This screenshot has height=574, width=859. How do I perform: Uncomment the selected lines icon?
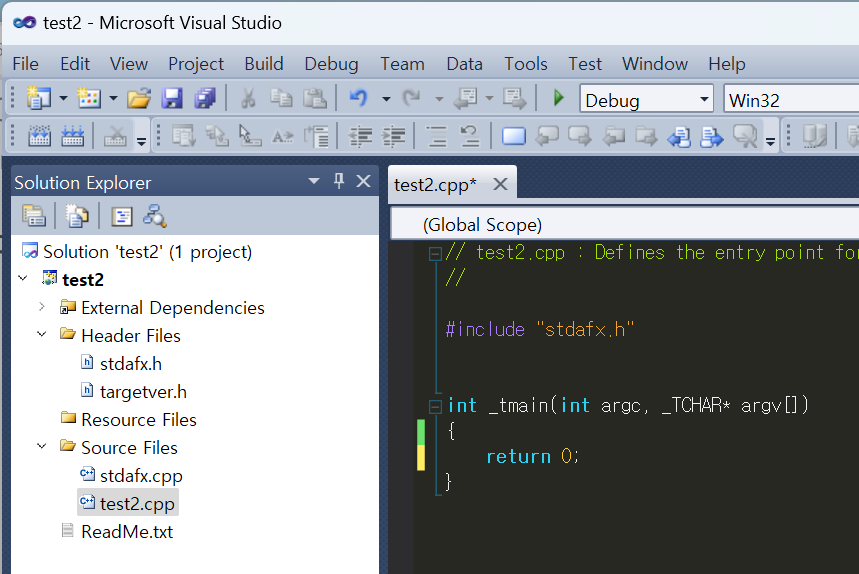469,136
